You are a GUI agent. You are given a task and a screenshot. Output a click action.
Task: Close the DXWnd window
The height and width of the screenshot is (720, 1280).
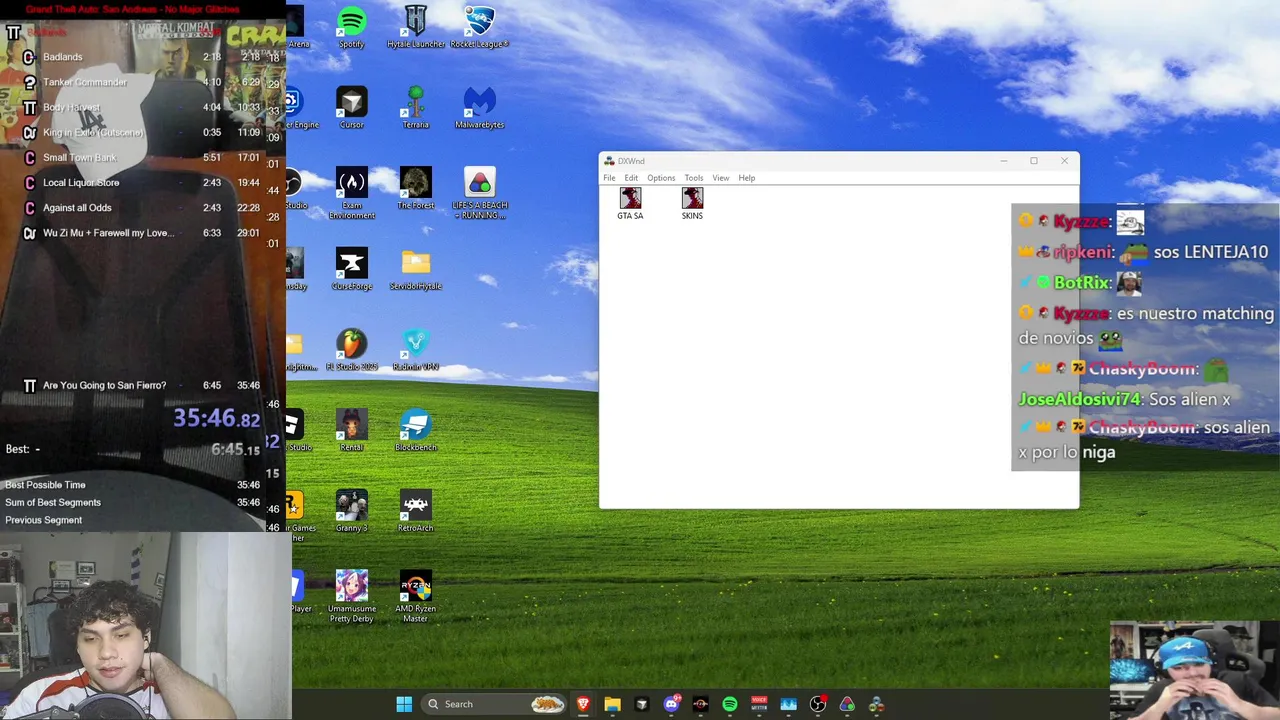tap(1064, 161)
